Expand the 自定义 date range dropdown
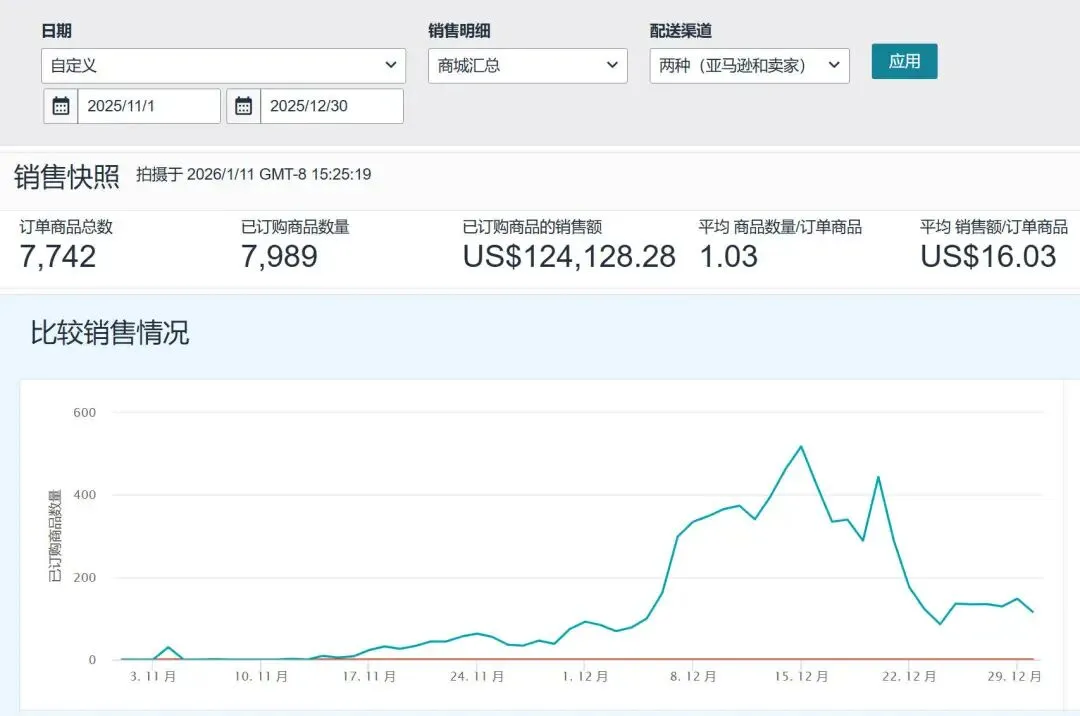 tap(223, 65)
